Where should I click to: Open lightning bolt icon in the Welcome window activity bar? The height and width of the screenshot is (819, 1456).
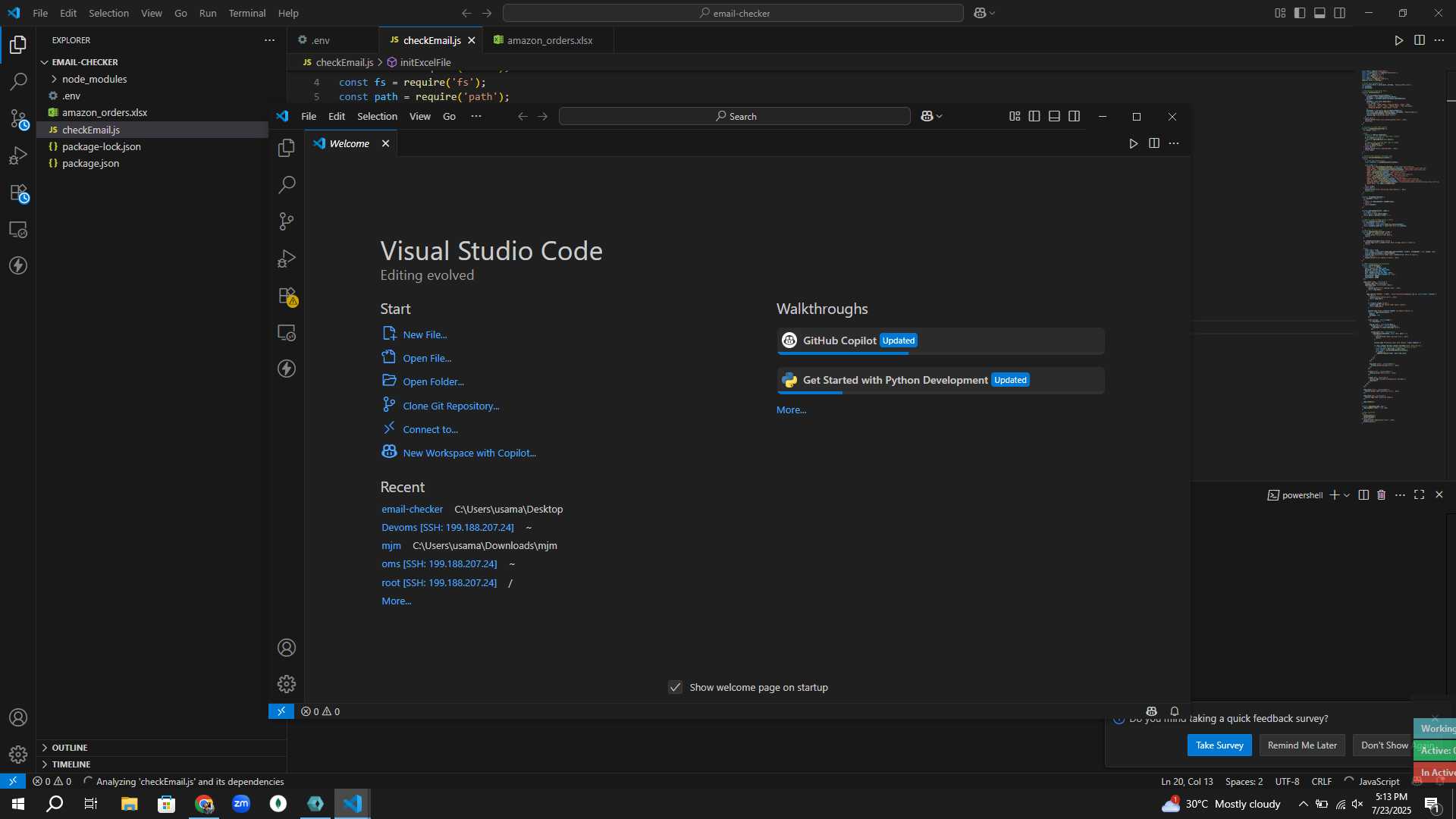point(287,369)
